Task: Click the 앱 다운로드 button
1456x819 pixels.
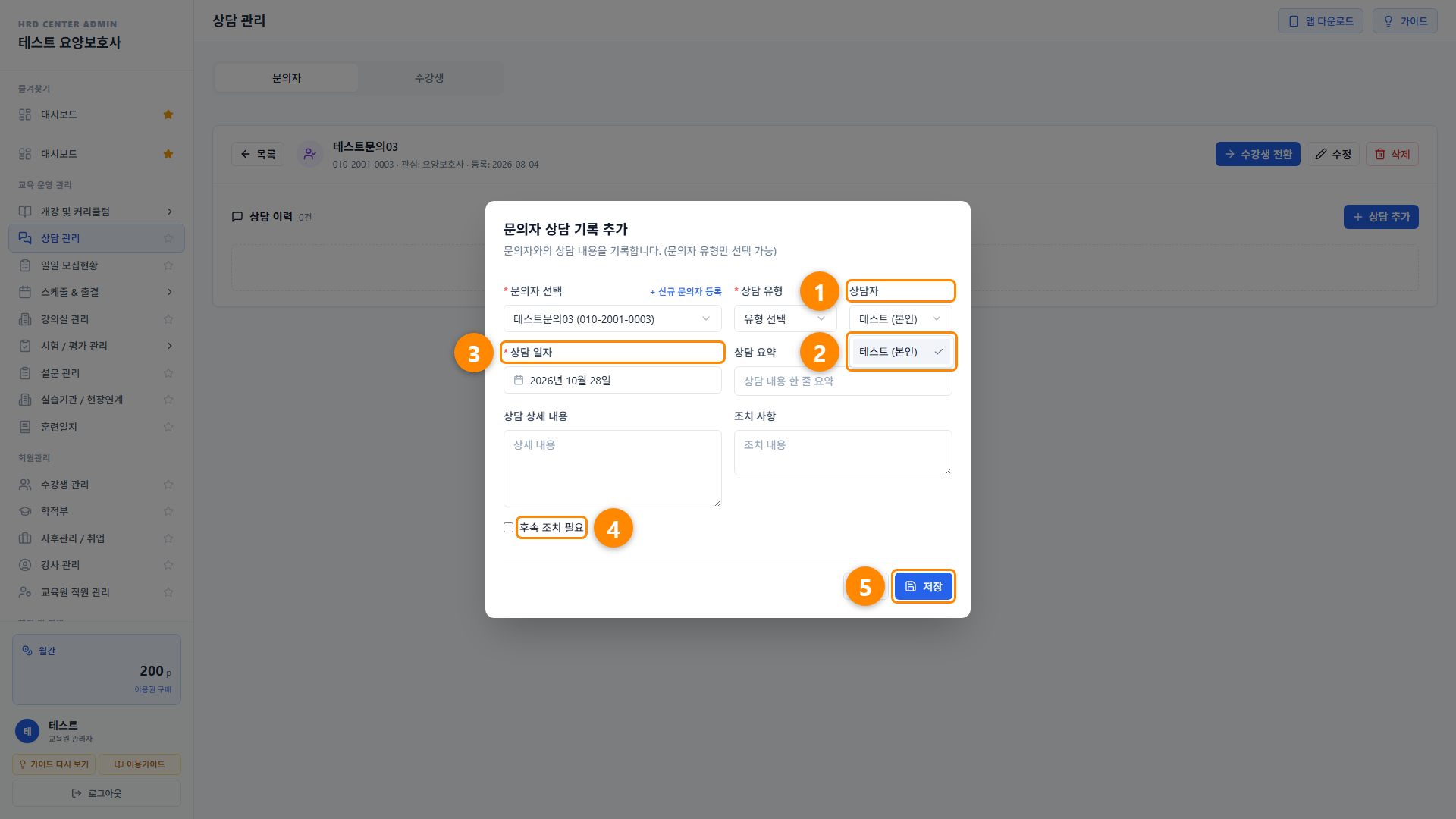Action: coord(1320,21)
